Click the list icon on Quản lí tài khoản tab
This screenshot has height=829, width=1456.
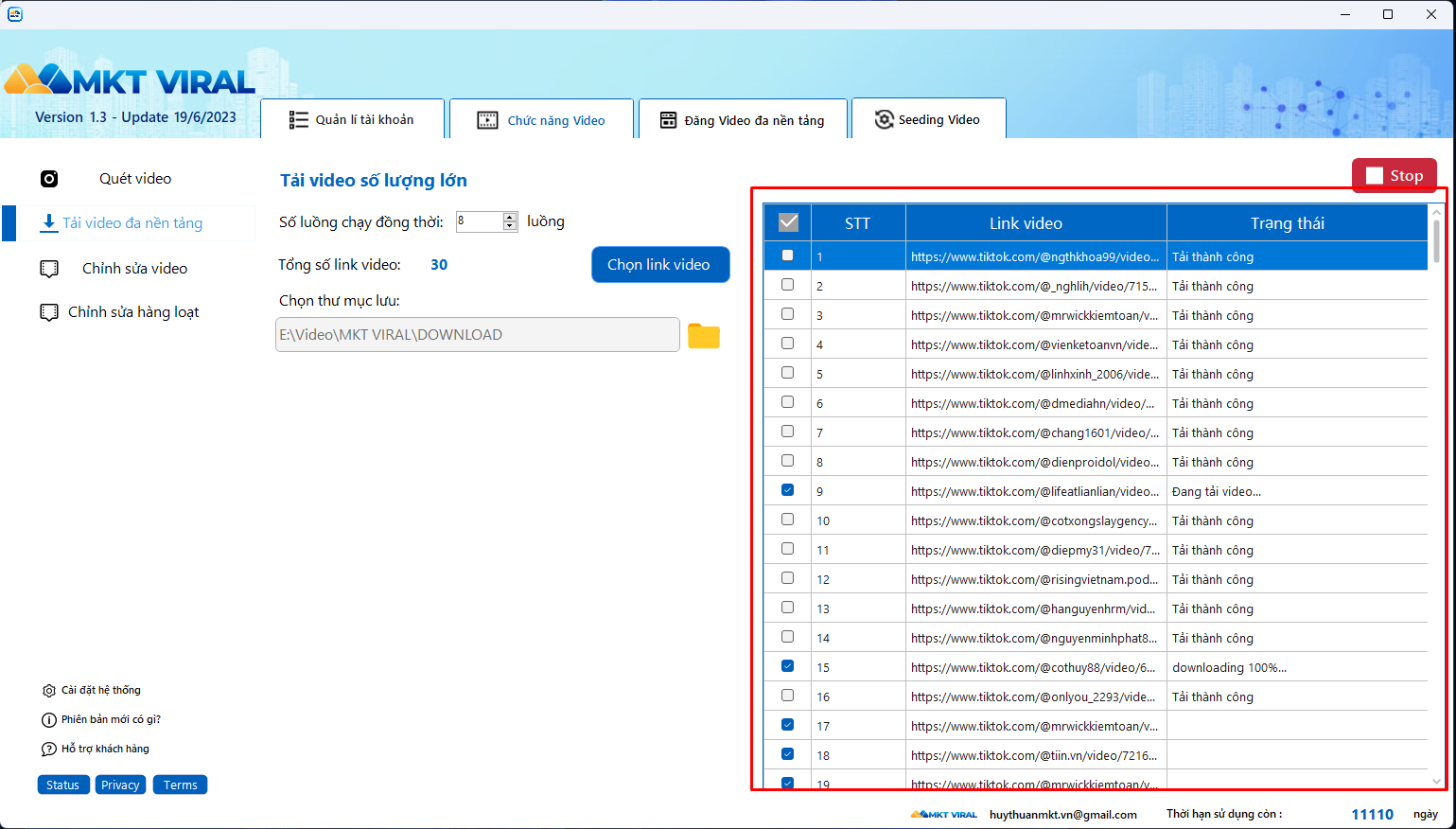pos(299,120)
